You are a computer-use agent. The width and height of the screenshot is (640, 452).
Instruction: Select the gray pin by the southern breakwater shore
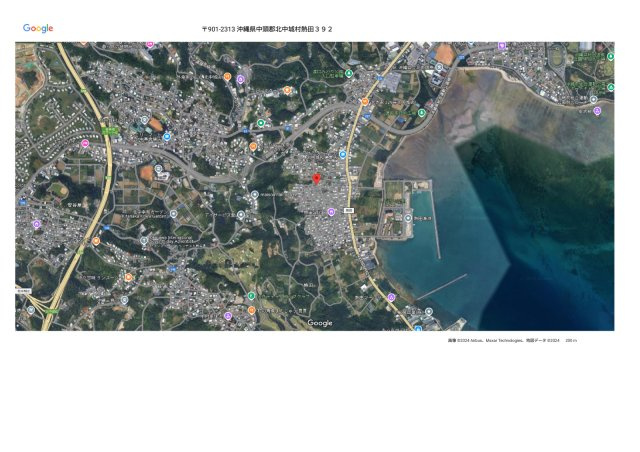click(429, 312)
